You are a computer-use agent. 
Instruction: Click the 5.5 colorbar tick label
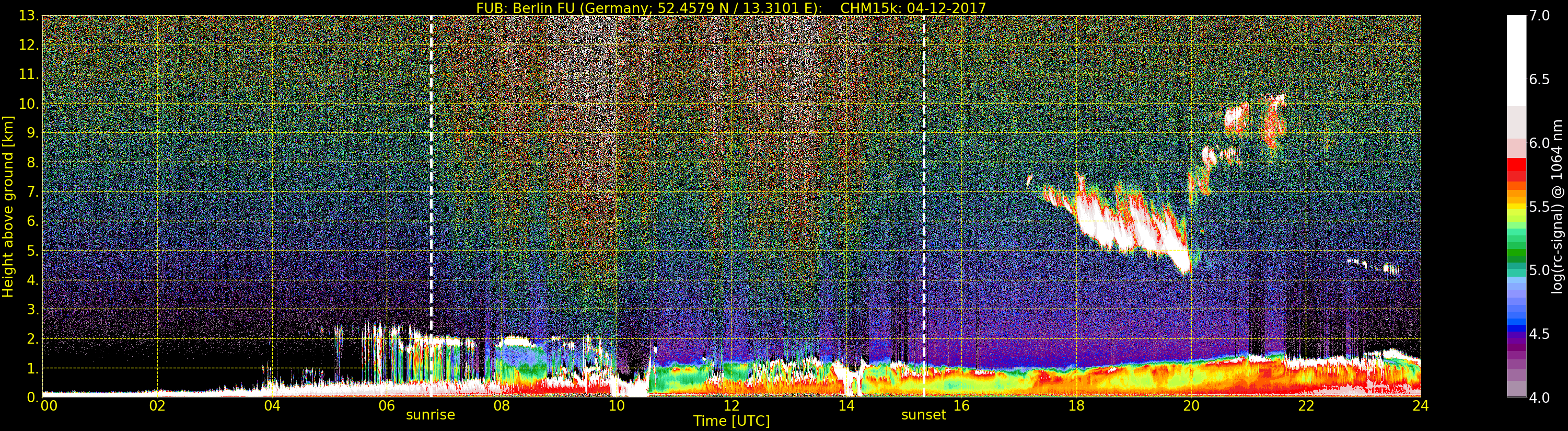(x=1539, y=207)
